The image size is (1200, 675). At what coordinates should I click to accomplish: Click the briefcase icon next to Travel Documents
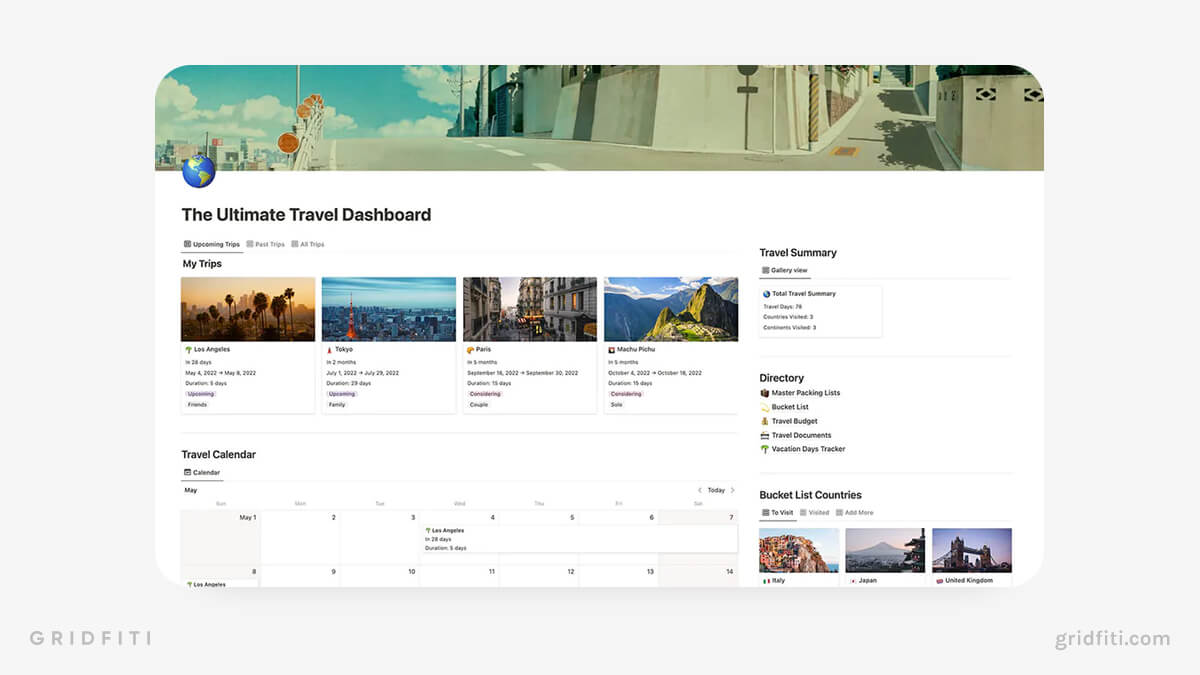point(764,435)
